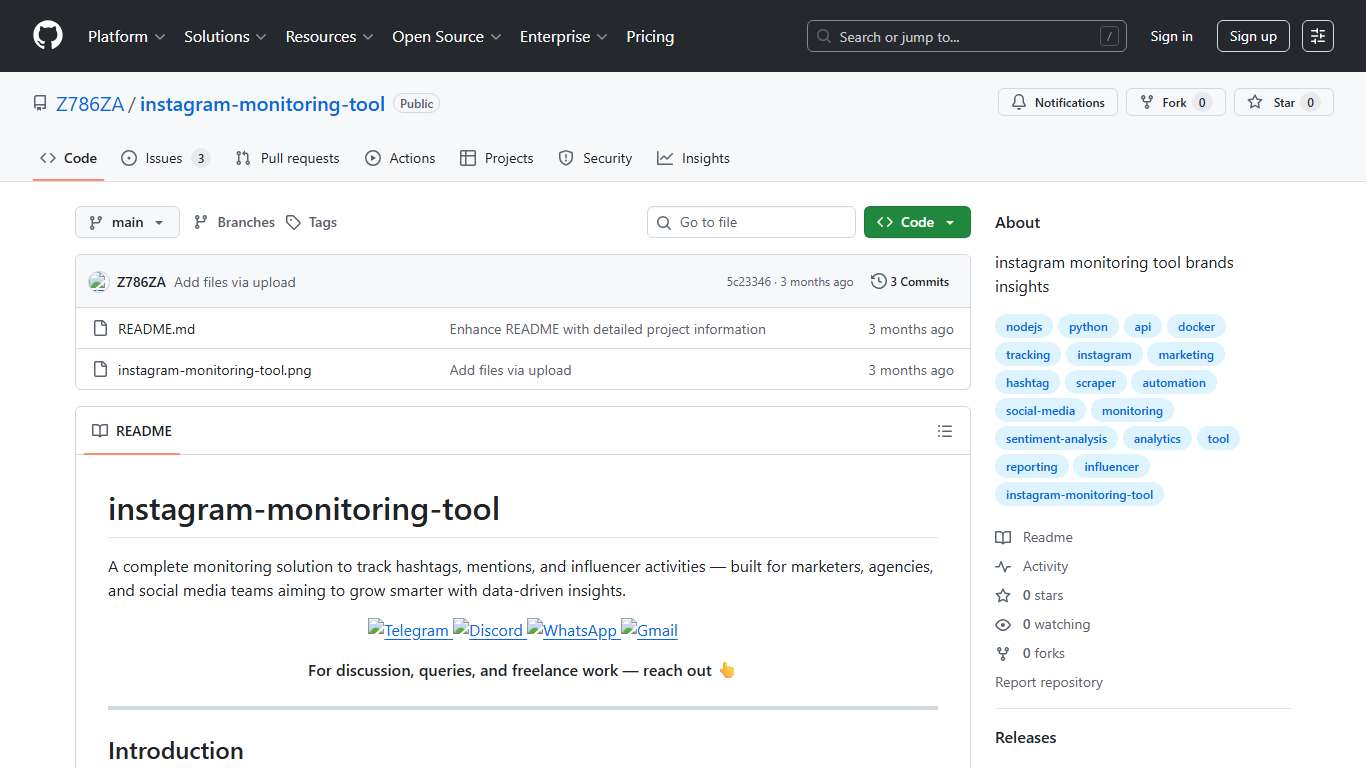Open the README outline list icon

coord(945,430)
